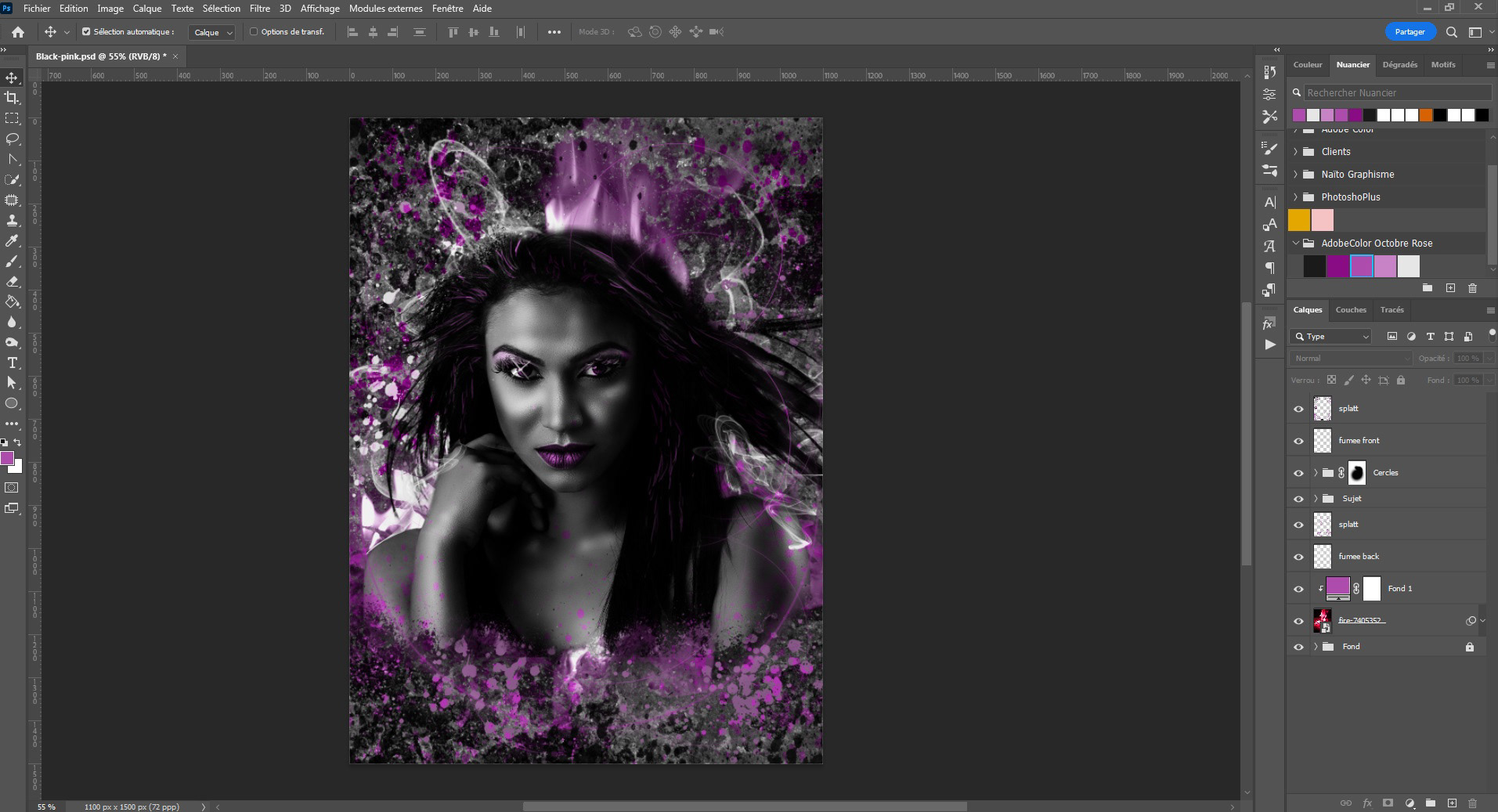Expand the Fond layer group

[1316, 647]
